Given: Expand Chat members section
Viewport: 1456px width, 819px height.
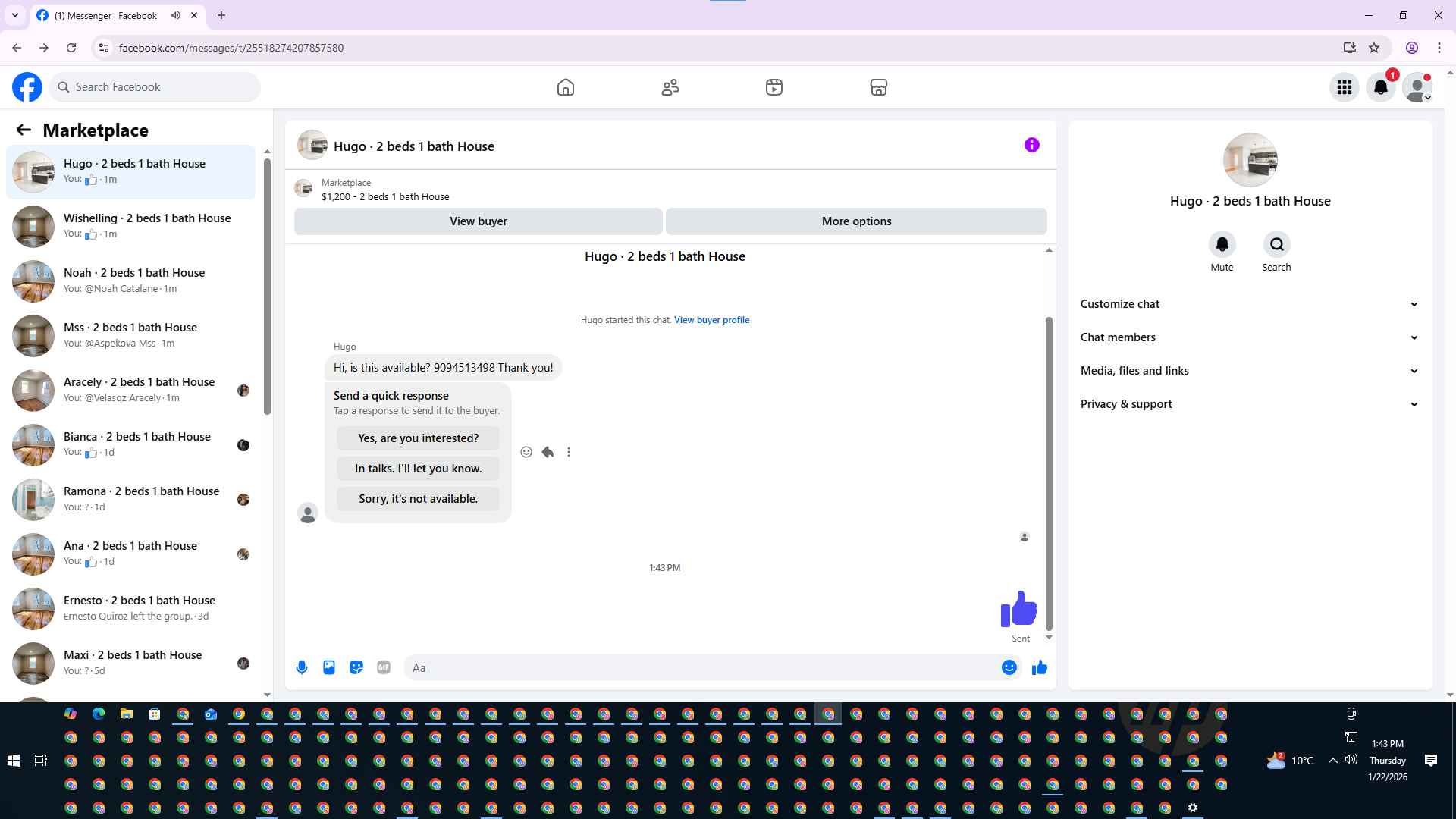Looking at the screenshot, I should [x=1250, y=337].
